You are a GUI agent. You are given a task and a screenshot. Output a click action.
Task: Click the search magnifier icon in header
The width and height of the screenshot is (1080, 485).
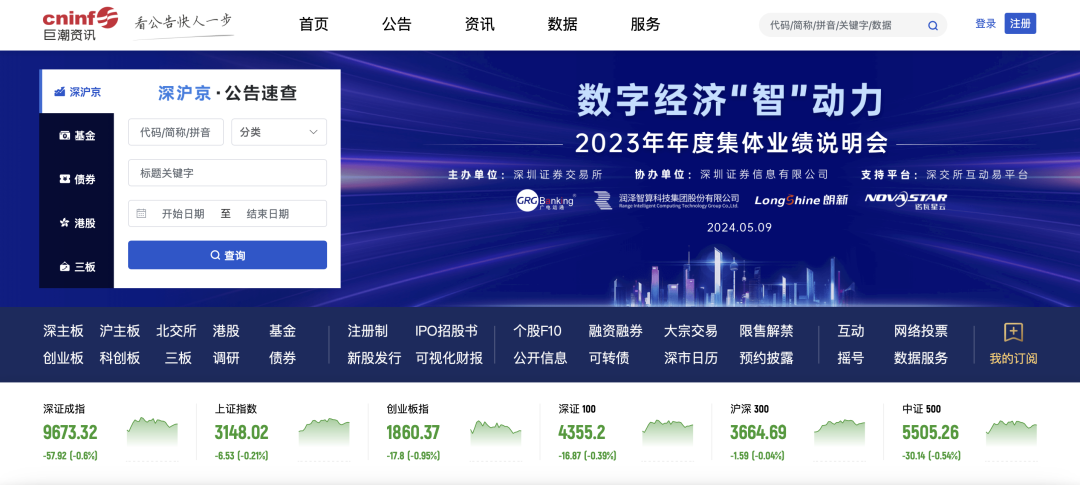pos(933,25)
